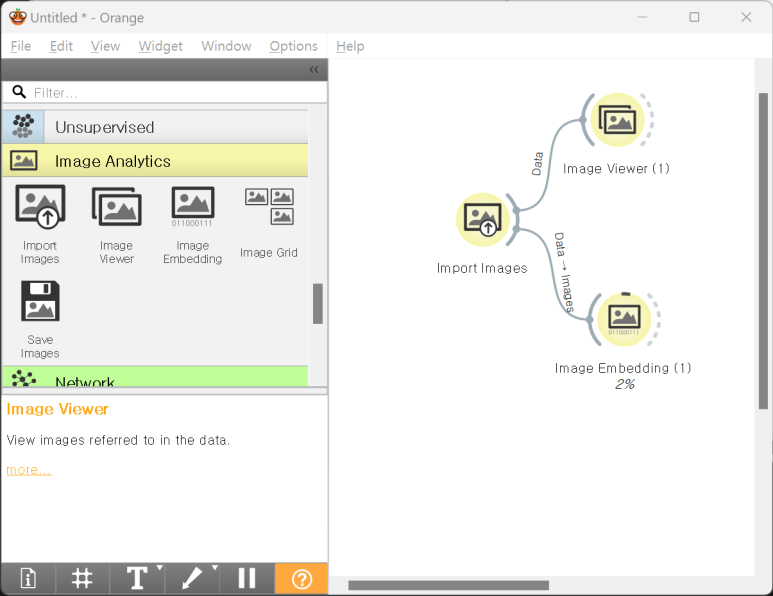Close the Orange window
This screenshot has height=596, width=773.
tap(746, 17)
